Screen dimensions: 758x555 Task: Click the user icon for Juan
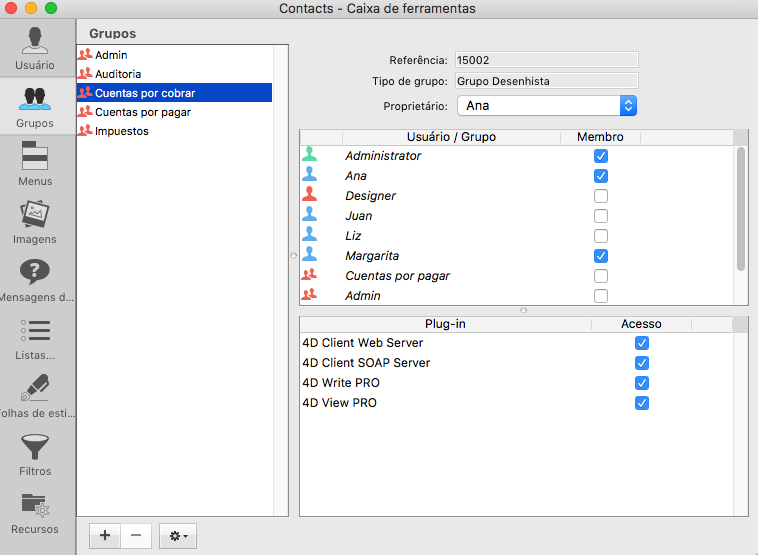pyautogui.click(x=309, y=214)
